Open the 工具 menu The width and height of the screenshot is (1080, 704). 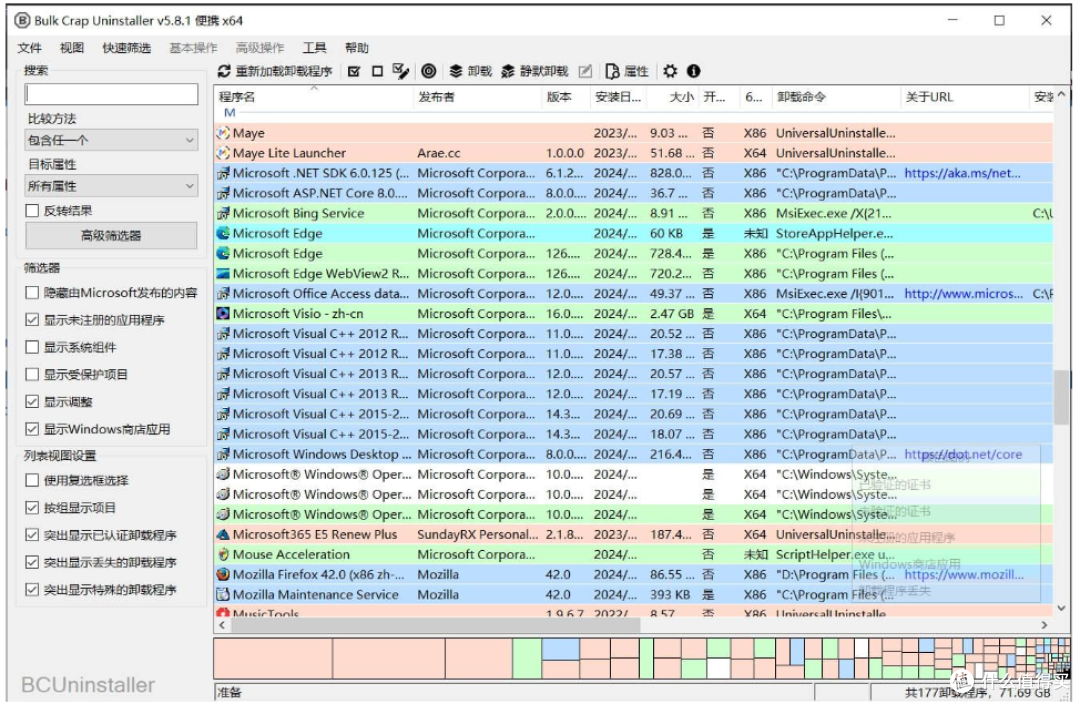point(314,48)
